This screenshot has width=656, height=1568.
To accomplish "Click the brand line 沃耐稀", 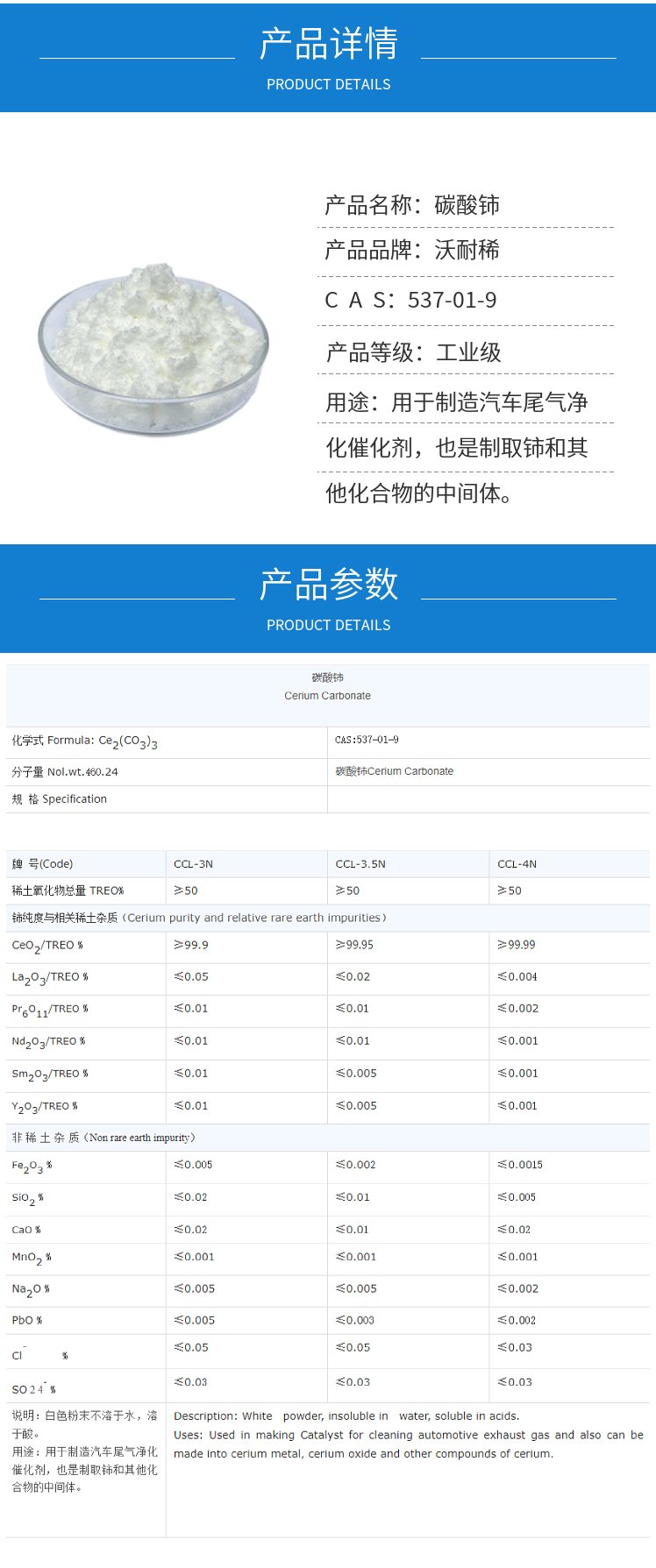I will (x=412, y=251).
